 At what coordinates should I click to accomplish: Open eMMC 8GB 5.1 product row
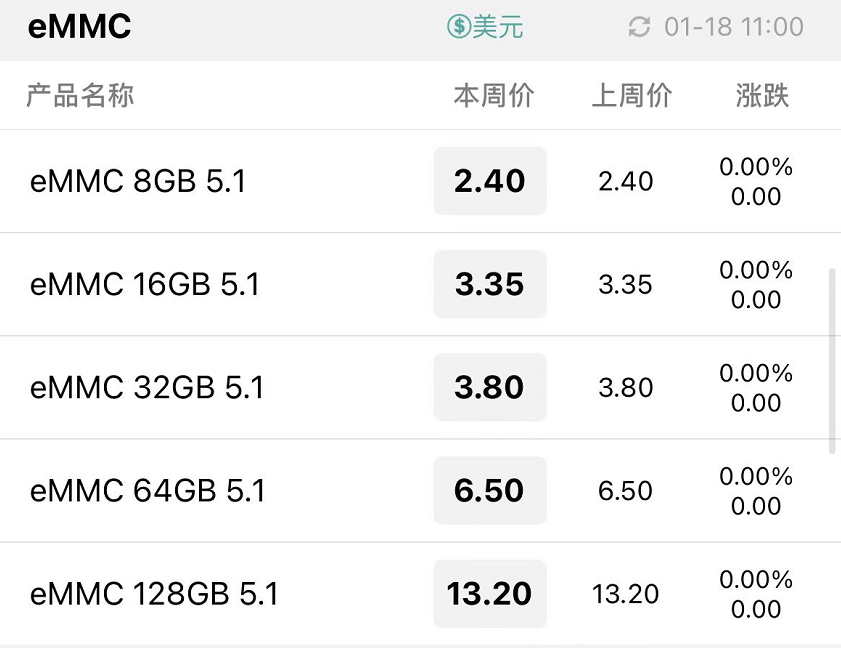point(420,181)
